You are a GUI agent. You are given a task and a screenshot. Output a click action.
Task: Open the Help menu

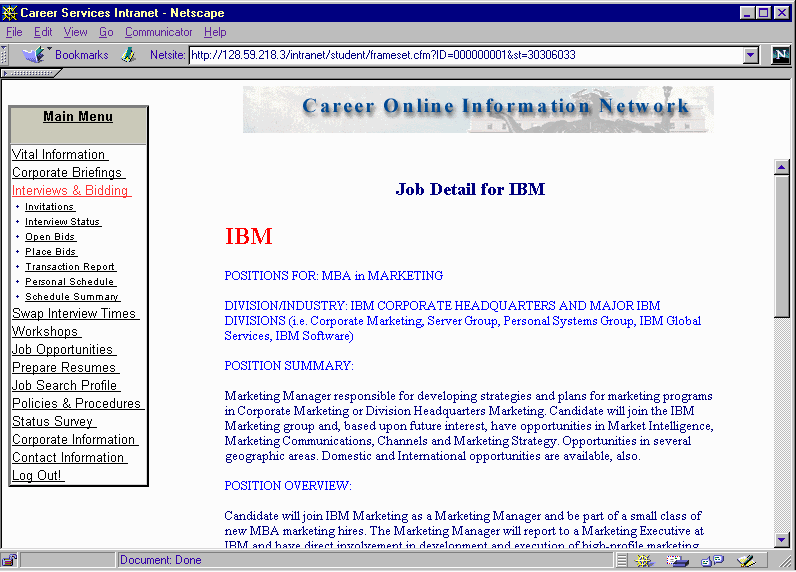[215, 32]
